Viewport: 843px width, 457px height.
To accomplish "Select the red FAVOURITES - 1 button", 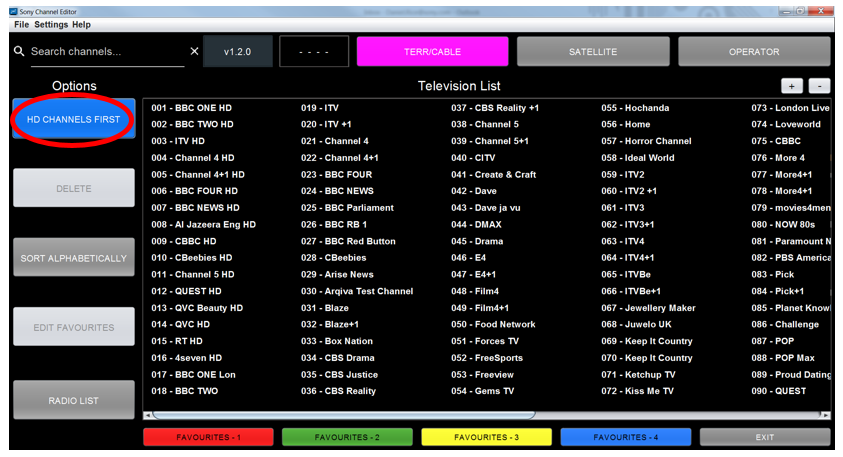I will point(208,437).
